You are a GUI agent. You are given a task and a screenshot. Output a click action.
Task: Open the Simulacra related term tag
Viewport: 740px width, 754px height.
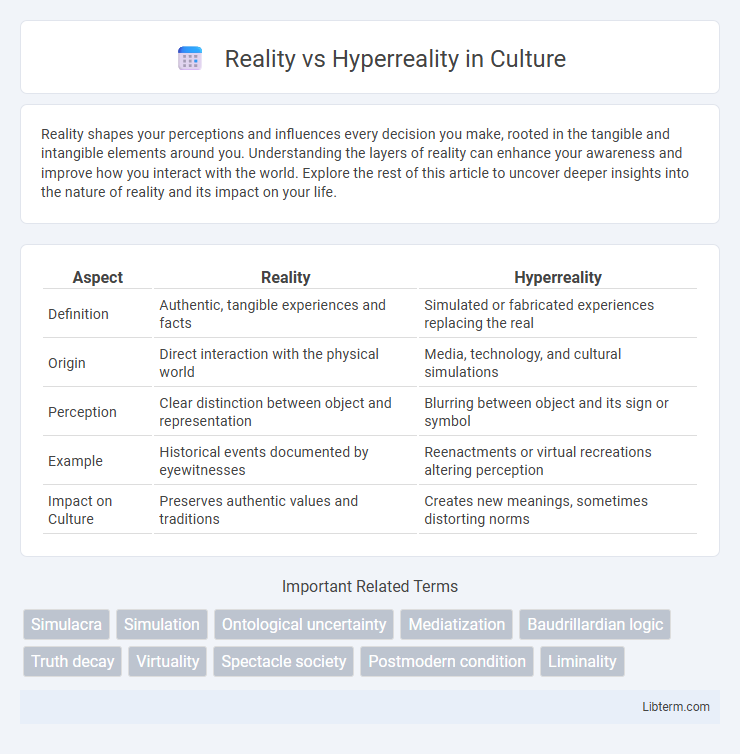tap(66, 624)
